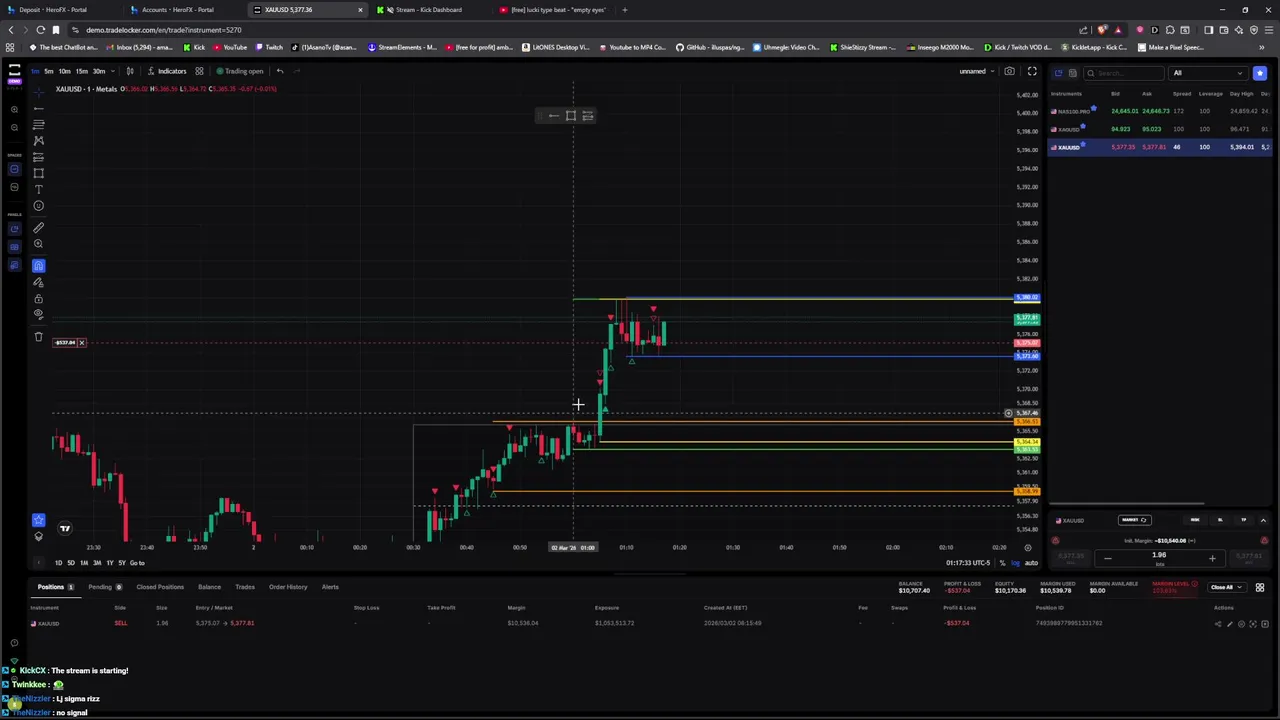Toggle the favorites star filter button
1280x720 pixels.
1260,73
